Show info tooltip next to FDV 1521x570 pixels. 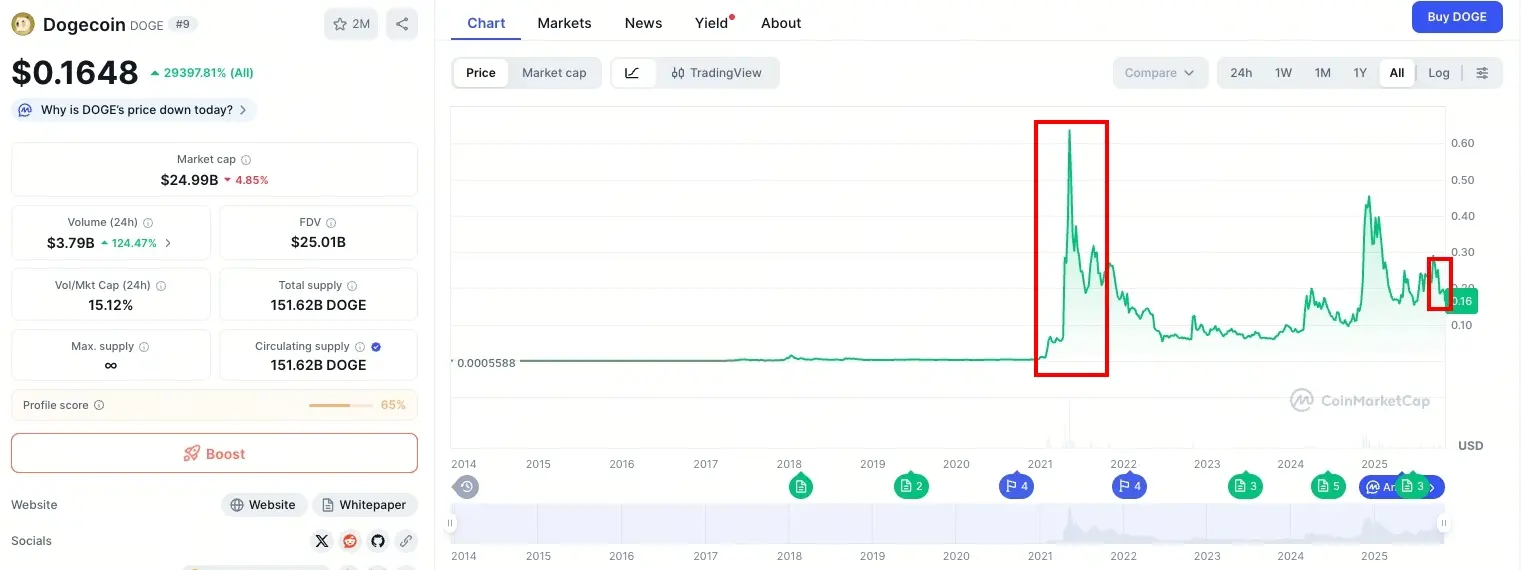click(331, 223)
